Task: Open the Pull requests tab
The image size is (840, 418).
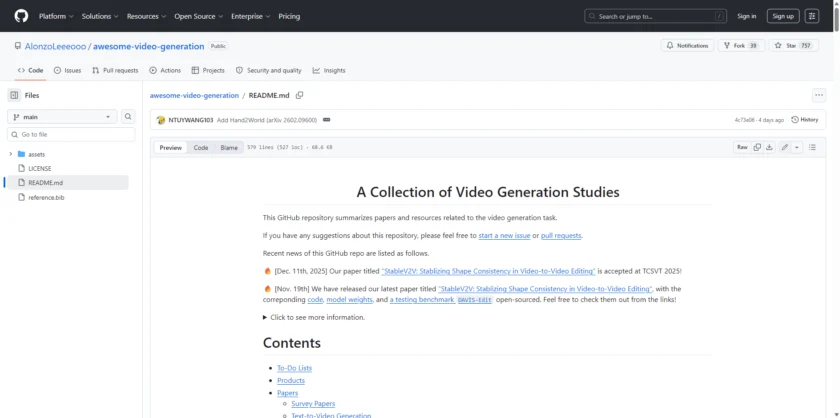Action: click(115, 70)
